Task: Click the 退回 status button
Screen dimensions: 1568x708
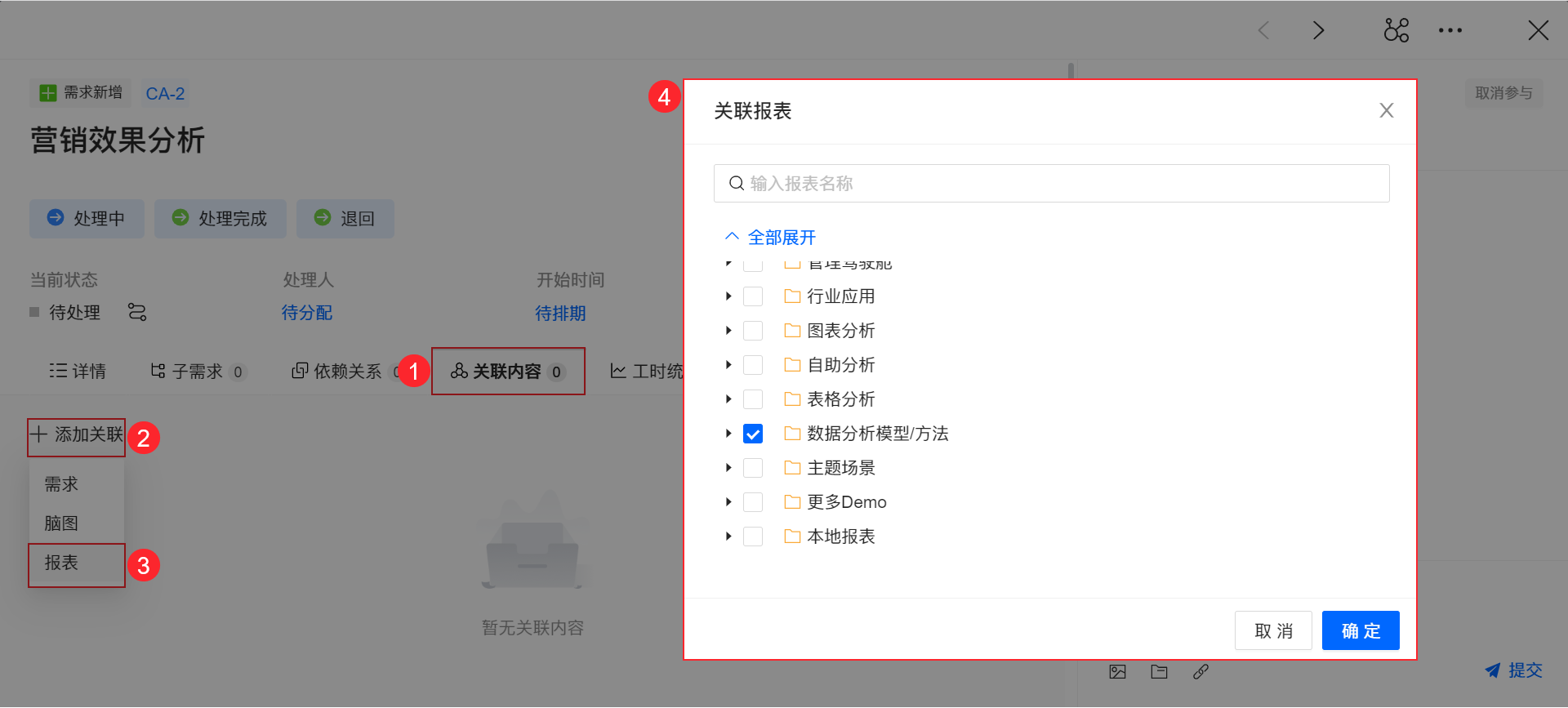Action: tap(345, 219)
